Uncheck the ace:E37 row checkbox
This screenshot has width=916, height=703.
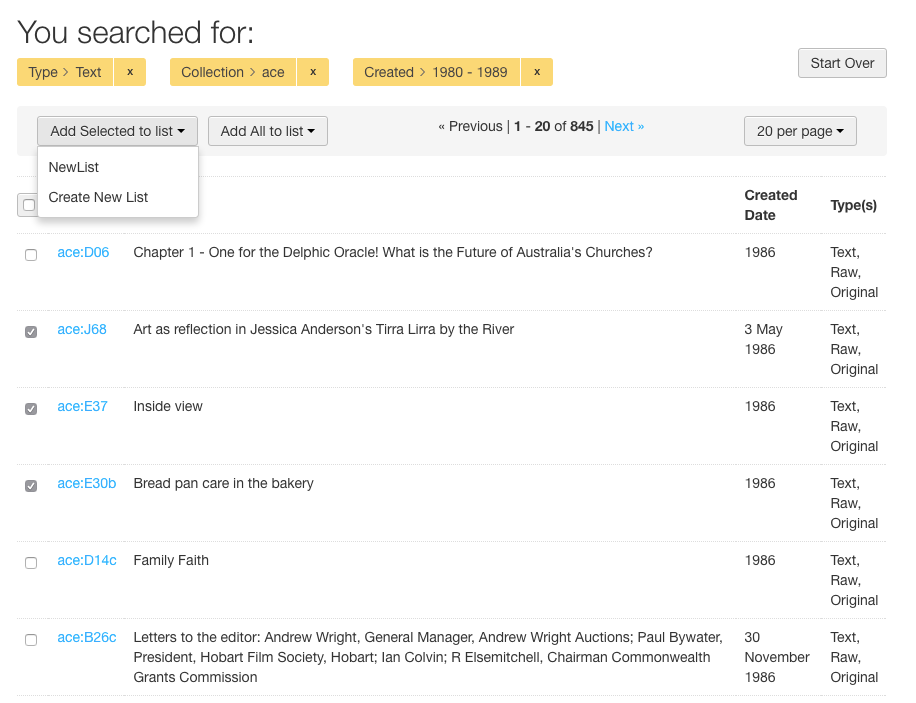click(x=31, y=409)
